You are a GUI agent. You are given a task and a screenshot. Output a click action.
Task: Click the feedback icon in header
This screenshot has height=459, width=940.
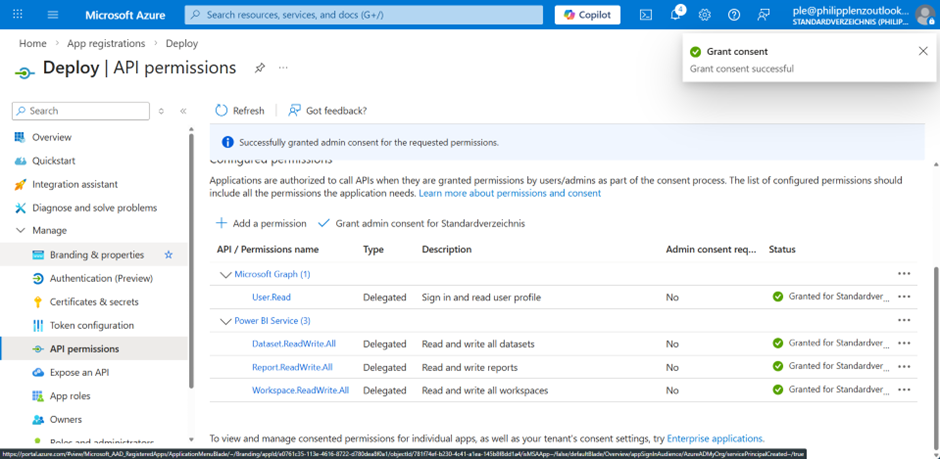coord(764,15)
